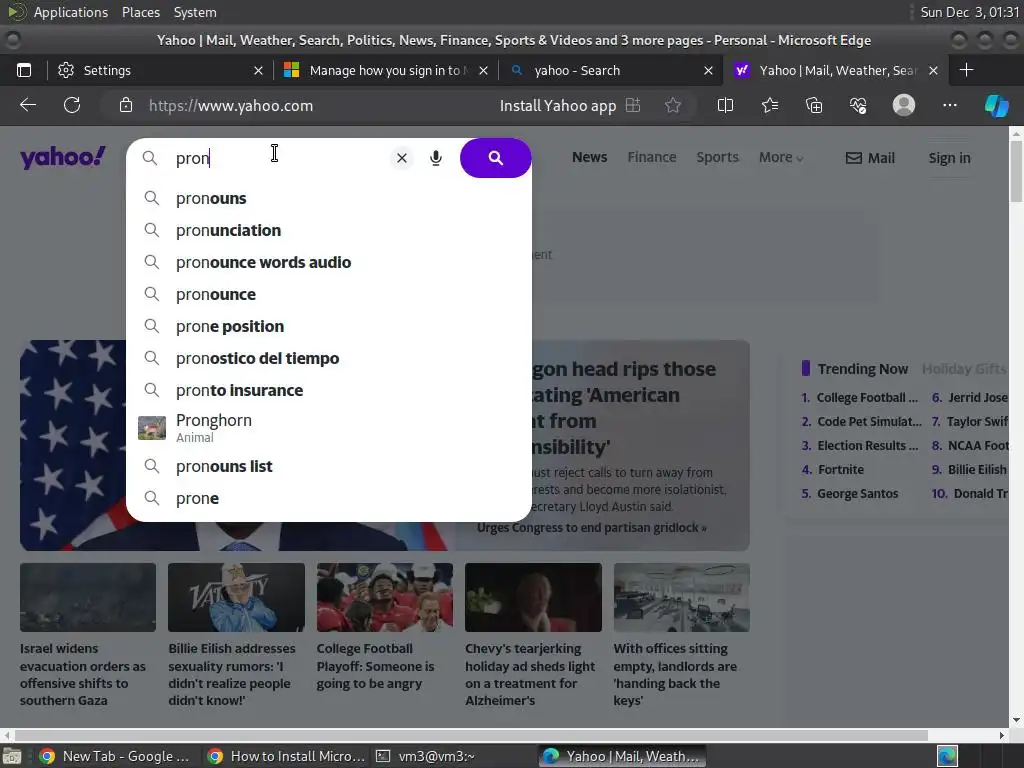Open split screen view icon
1024x768 pixels.
(725, 105)
